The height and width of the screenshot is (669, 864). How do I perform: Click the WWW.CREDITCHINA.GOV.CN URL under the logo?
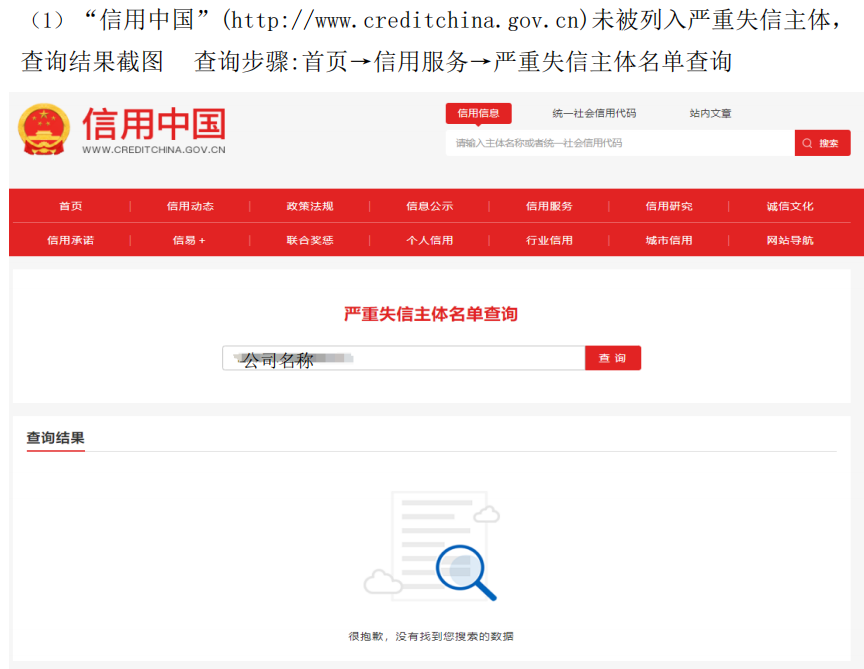(154, 149)
